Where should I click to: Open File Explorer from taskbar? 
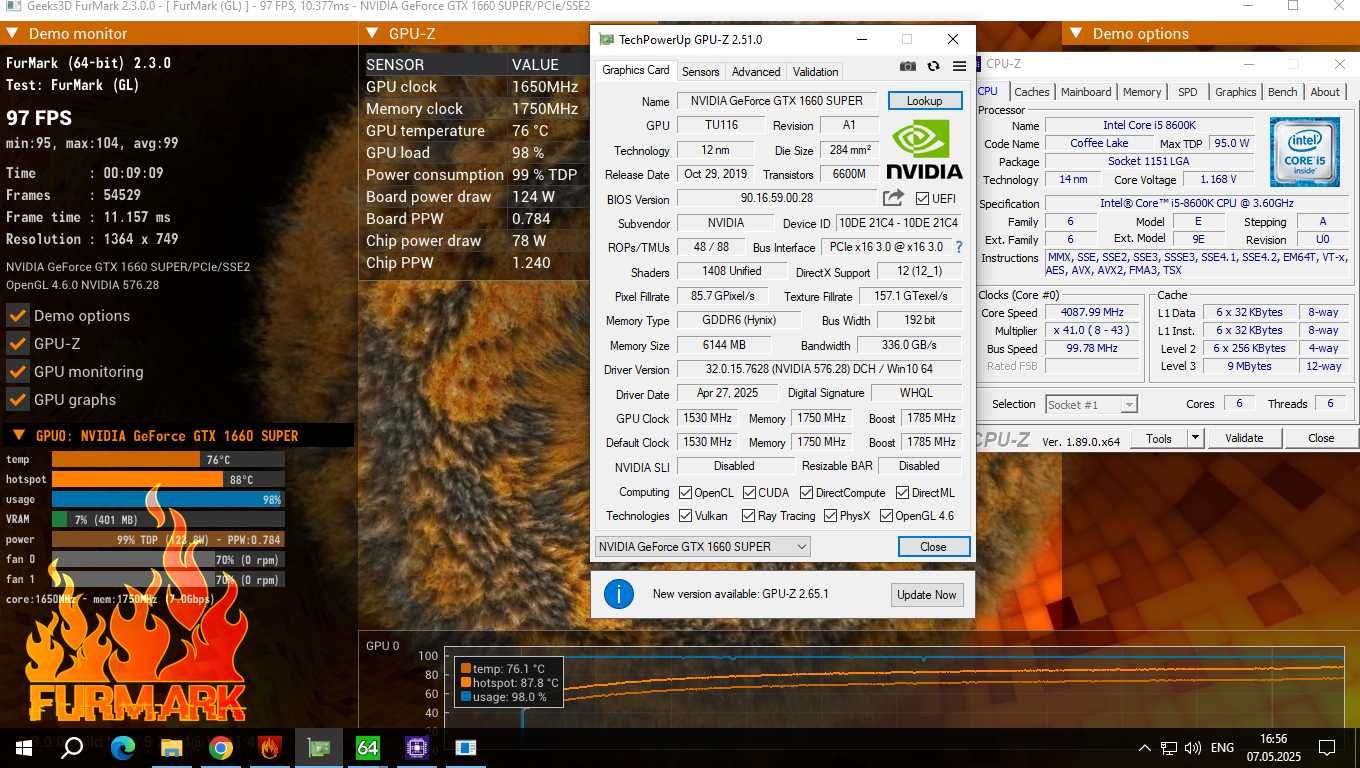click(x=171, y=748)
